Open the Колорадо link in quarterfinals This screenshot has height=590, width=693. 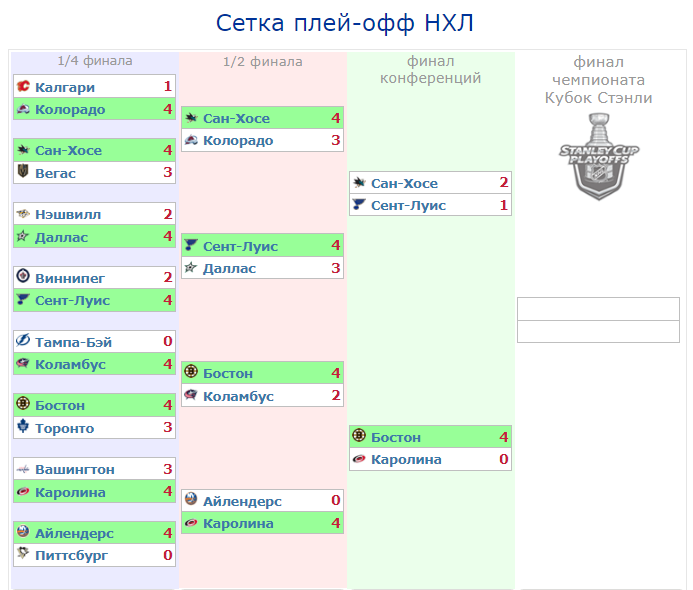point(69,109)
